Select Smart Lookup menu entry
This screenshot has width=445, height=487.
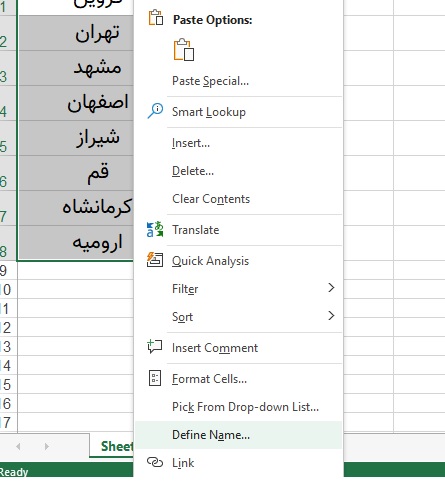click(238, 112)
